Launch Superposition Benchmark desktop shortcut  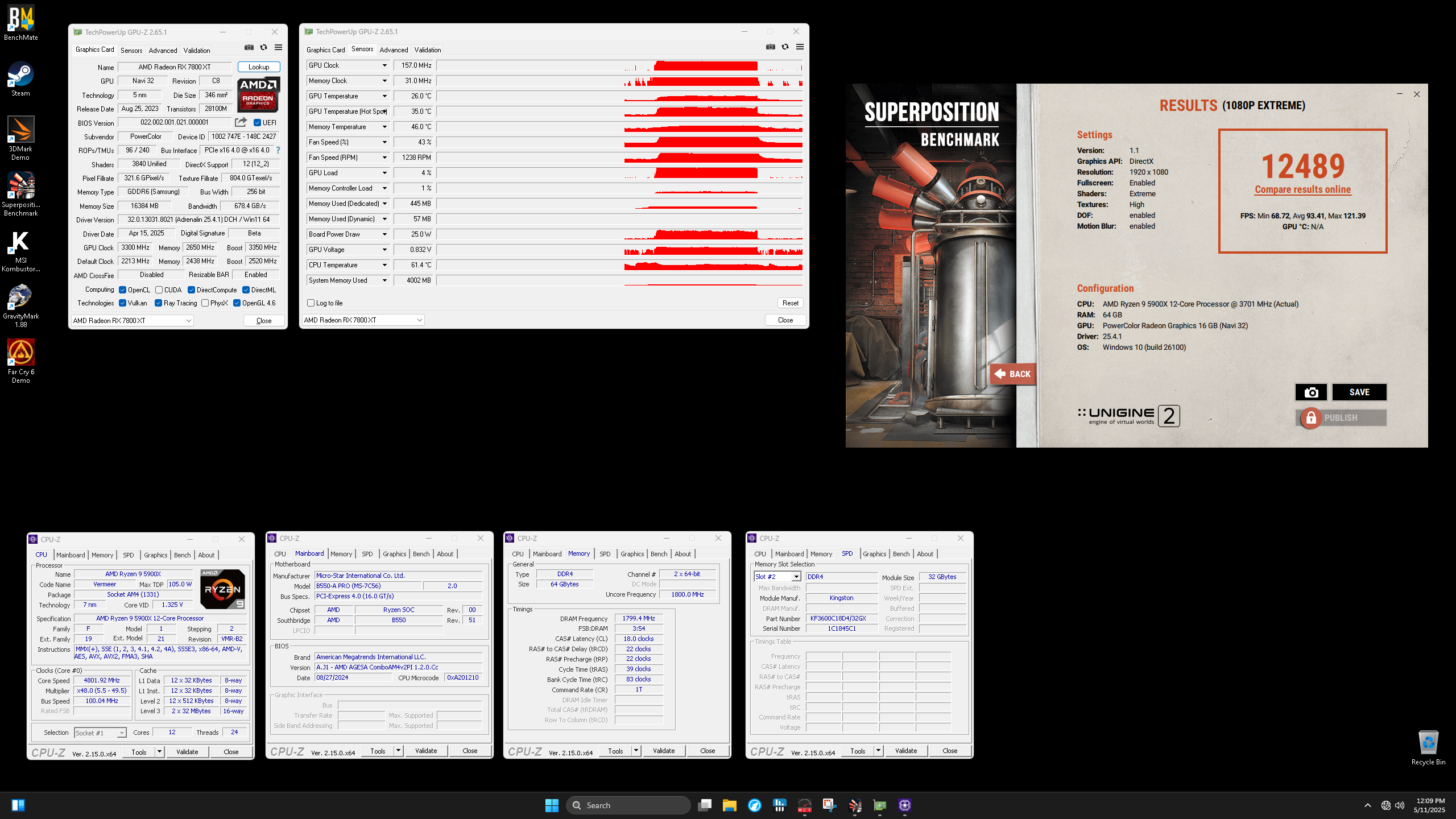[21, 194]
